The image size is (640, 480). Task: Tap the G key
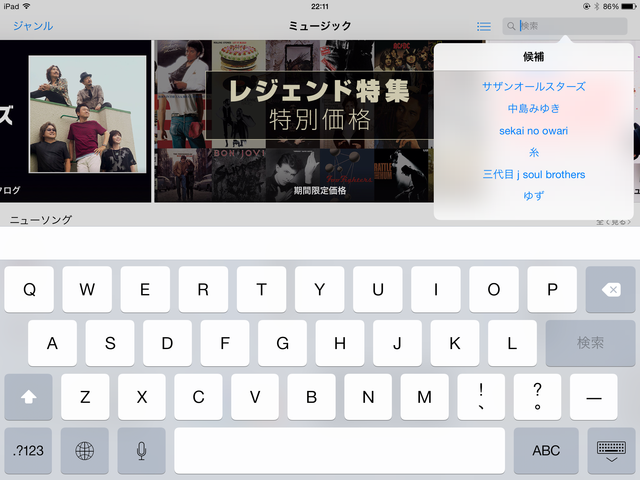282,343
